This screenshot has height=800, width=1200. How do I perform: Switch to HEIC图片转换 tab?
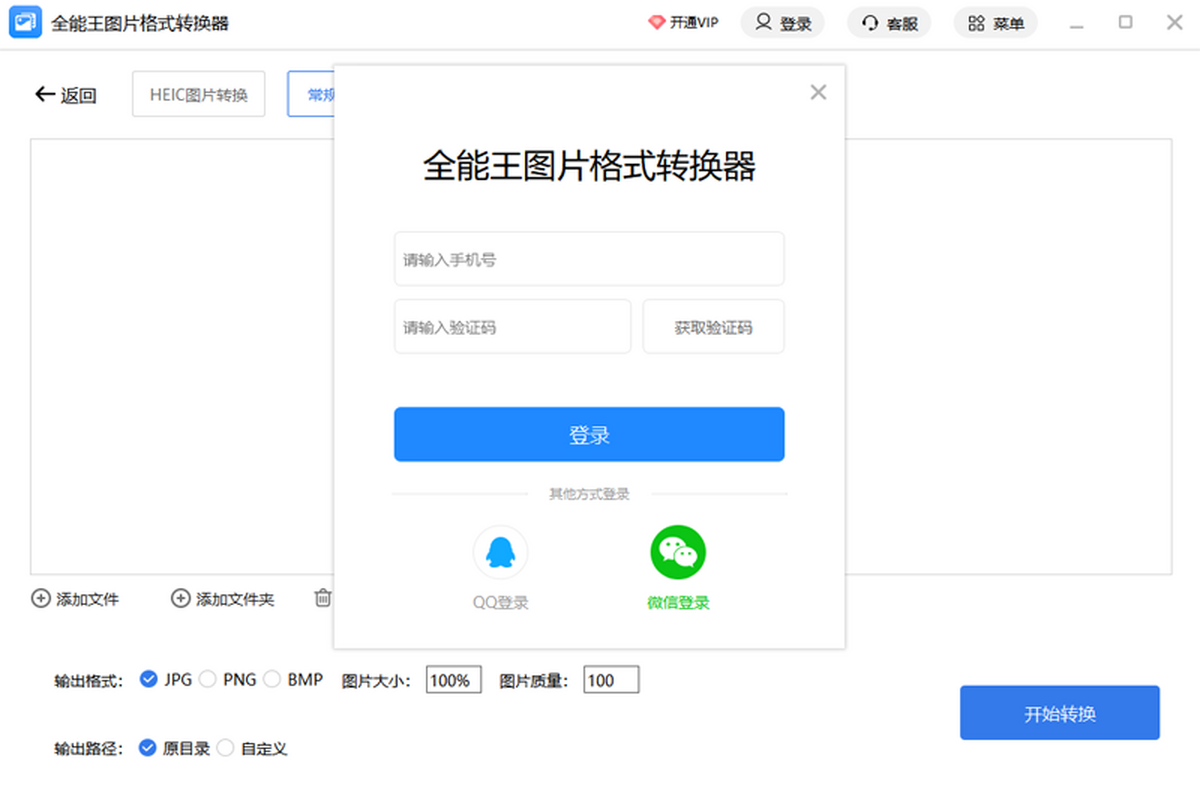click(198, 95)
